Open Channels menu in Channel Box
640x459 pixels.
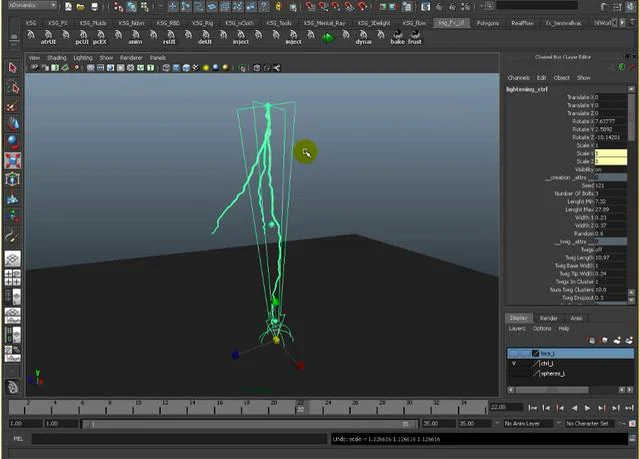pyautogui.click(x=518, y=78)
